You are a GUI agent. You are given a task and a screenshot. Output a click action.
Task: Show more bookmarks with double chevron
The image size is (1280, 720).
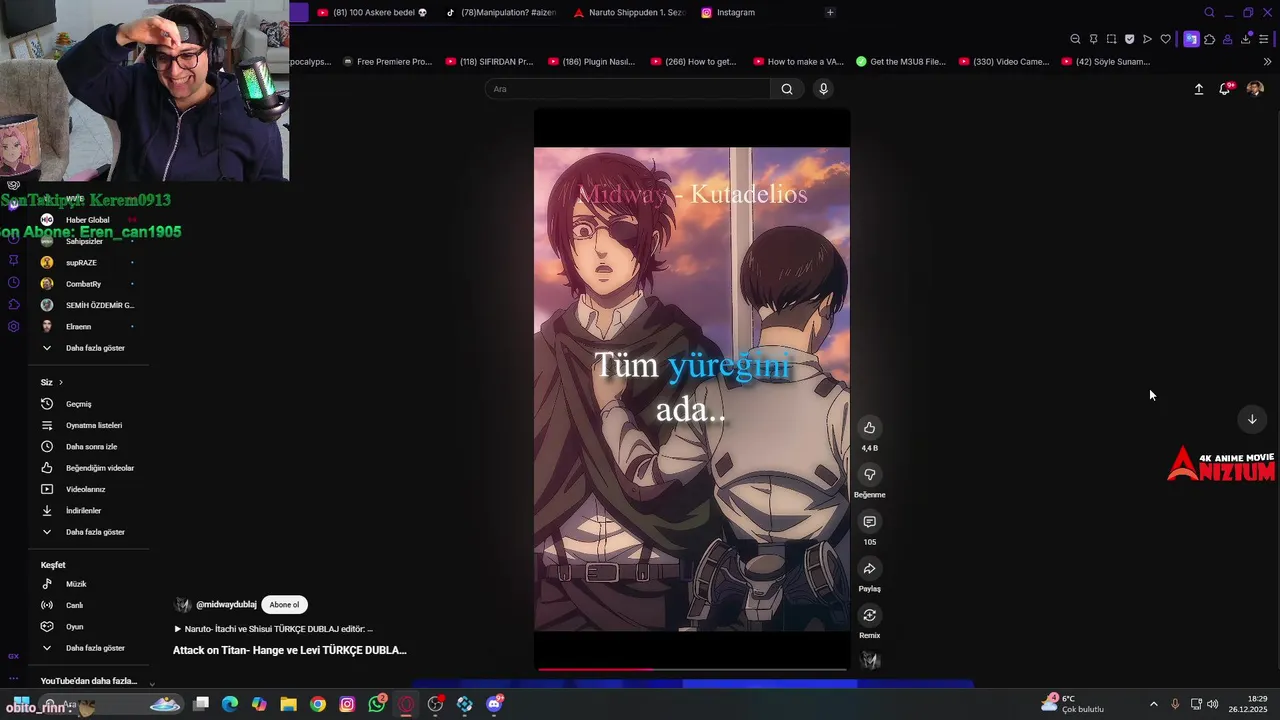click(1267, 61)
